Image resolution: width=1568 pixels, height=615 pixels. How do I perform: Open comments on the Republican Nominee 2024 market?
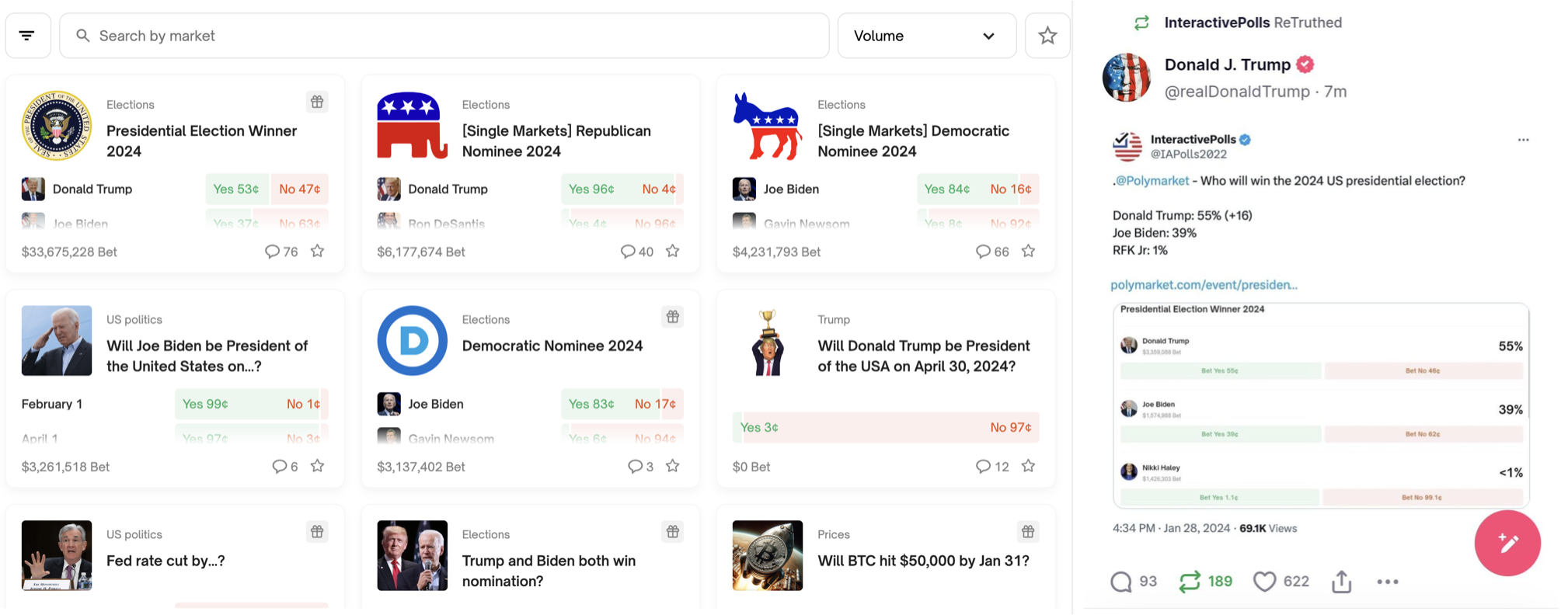click(629, 252)
